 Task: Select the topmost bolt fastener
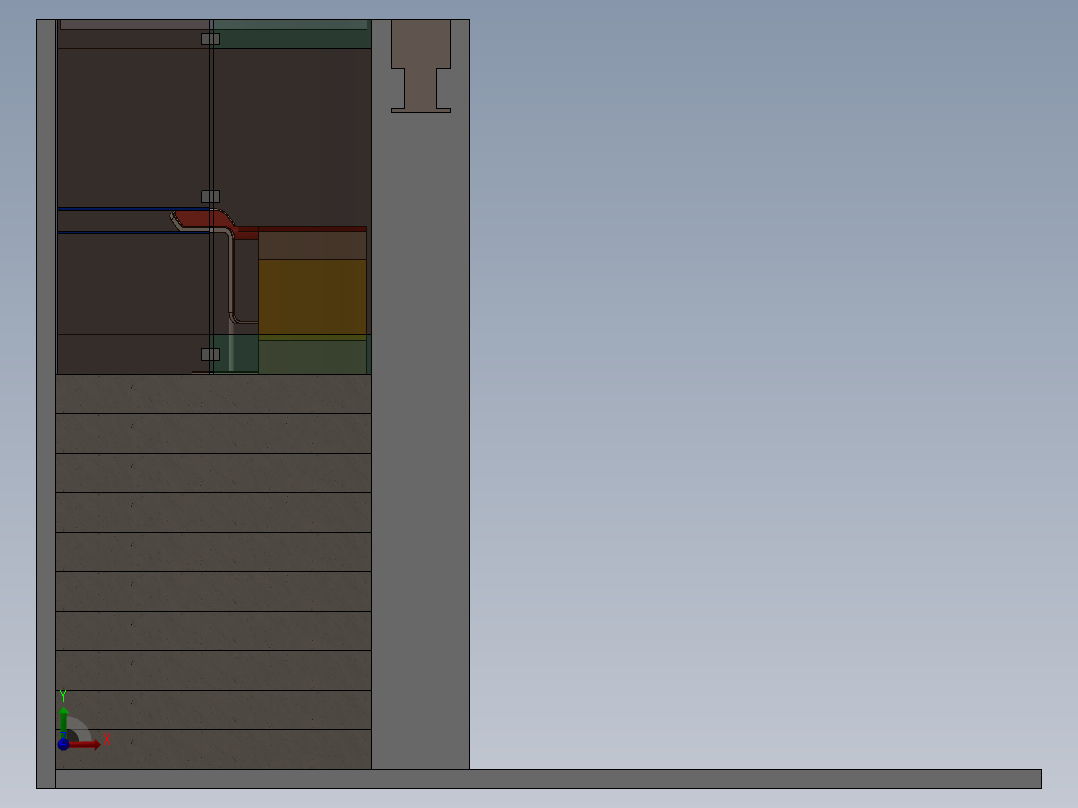211,40
